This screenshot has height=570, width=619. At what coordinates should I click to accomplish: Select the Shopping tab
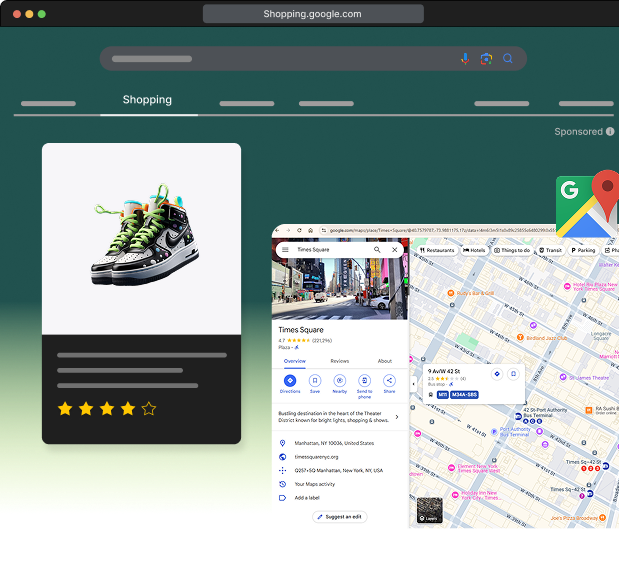[147, 100]
